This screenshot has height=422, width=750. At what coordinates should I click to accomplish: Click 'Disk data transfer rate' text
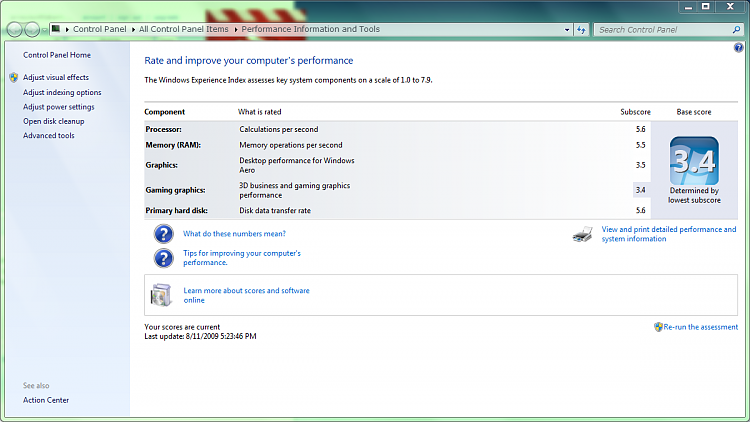point(275,211)
